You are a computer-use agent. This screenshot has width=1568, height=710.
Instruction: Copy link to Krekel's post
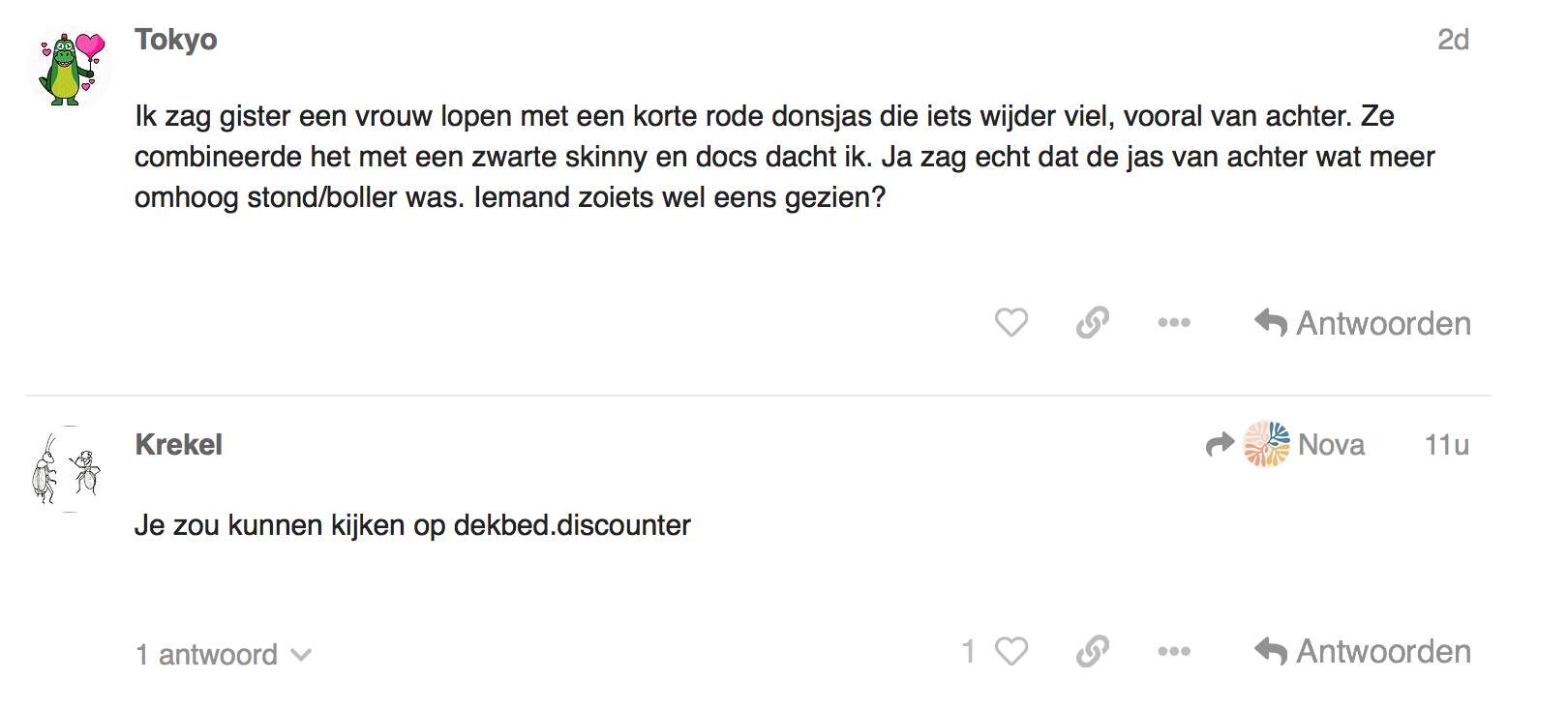1093,651
